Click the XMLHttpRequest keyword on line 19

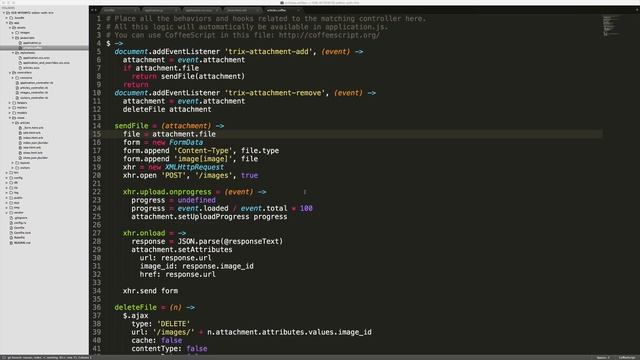194,167
